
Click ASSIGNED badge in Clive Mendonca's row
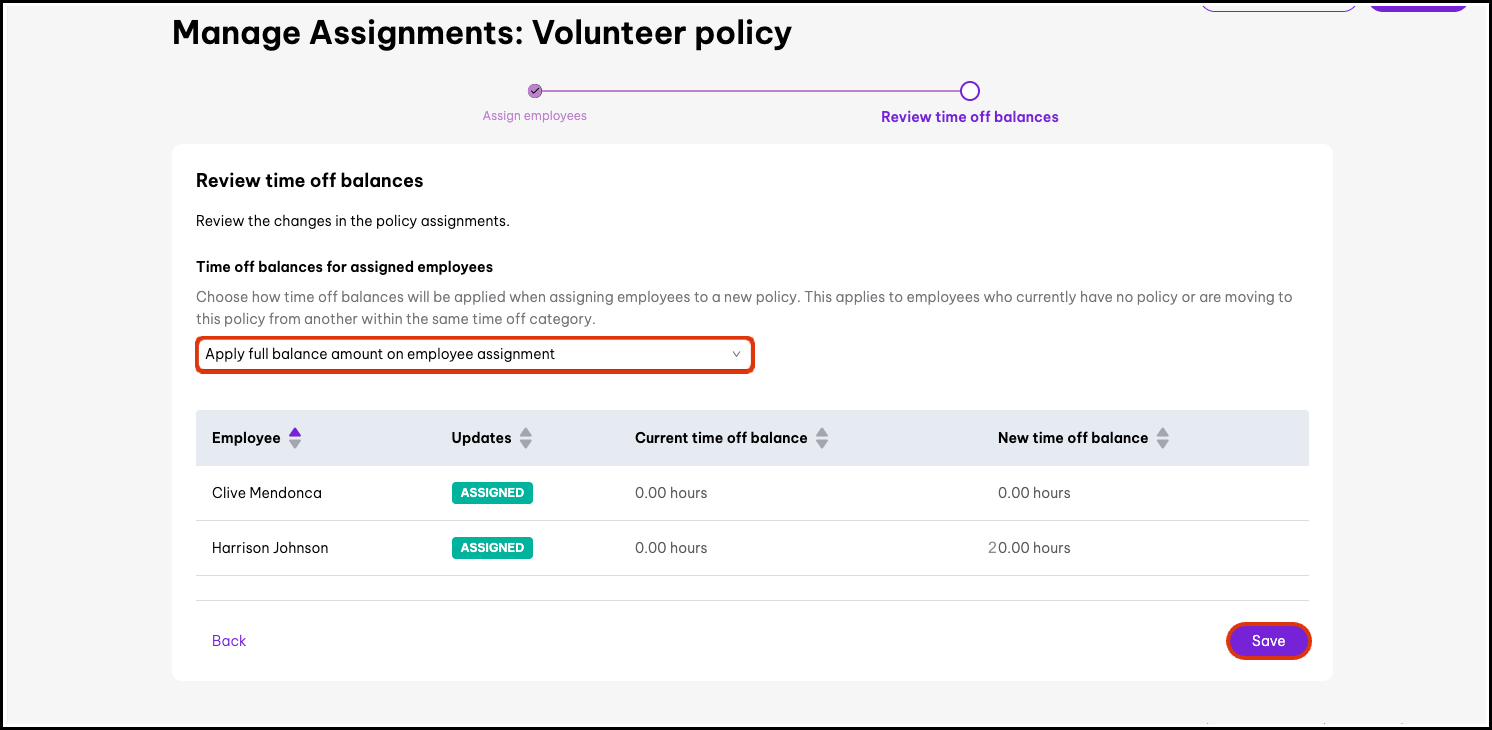pyautogui.click(x=492, y=493)
